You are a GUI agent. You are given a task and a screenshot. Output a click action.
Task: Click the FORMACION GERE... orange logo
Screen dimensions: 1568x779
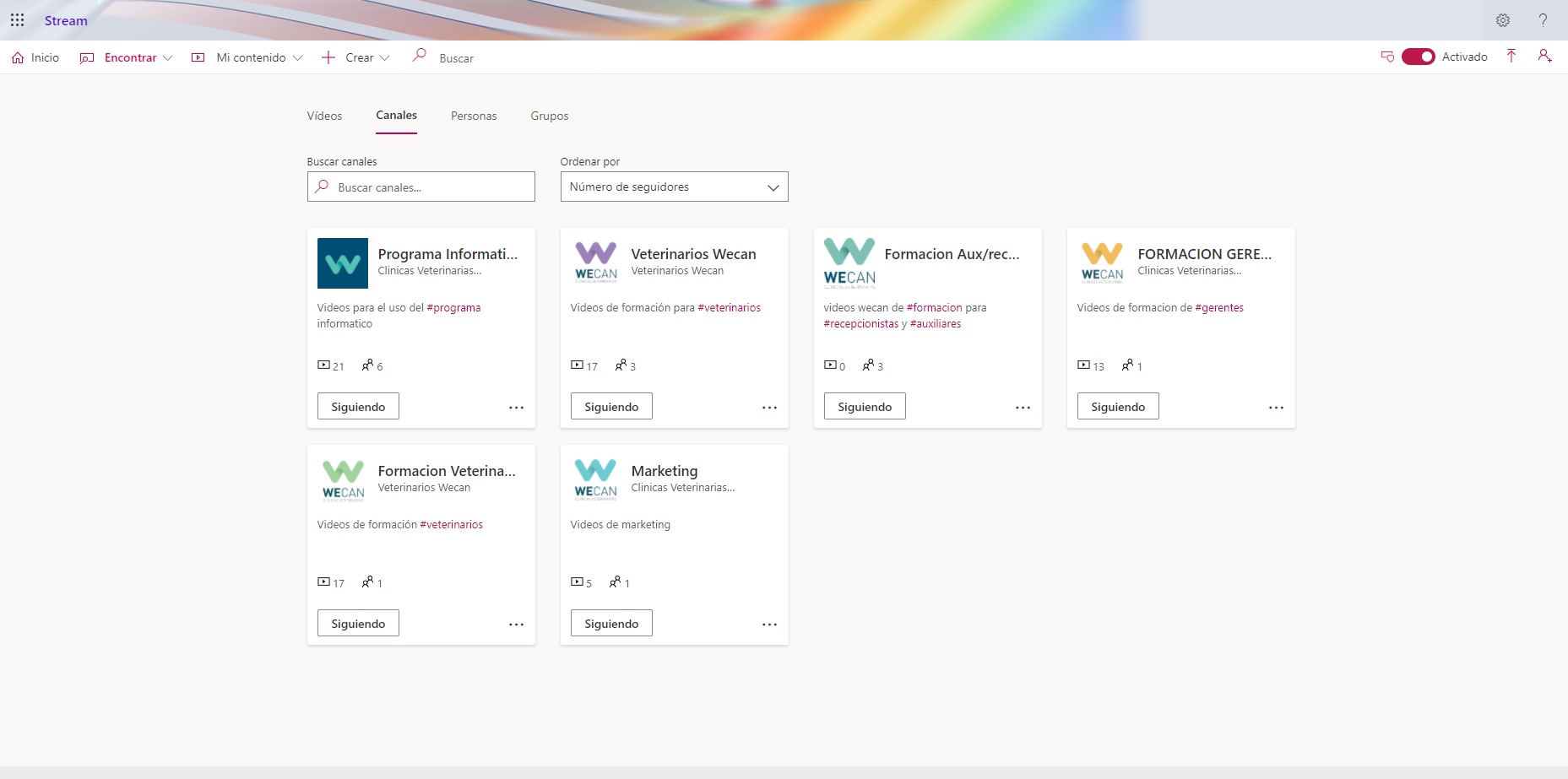[1103, 262]
